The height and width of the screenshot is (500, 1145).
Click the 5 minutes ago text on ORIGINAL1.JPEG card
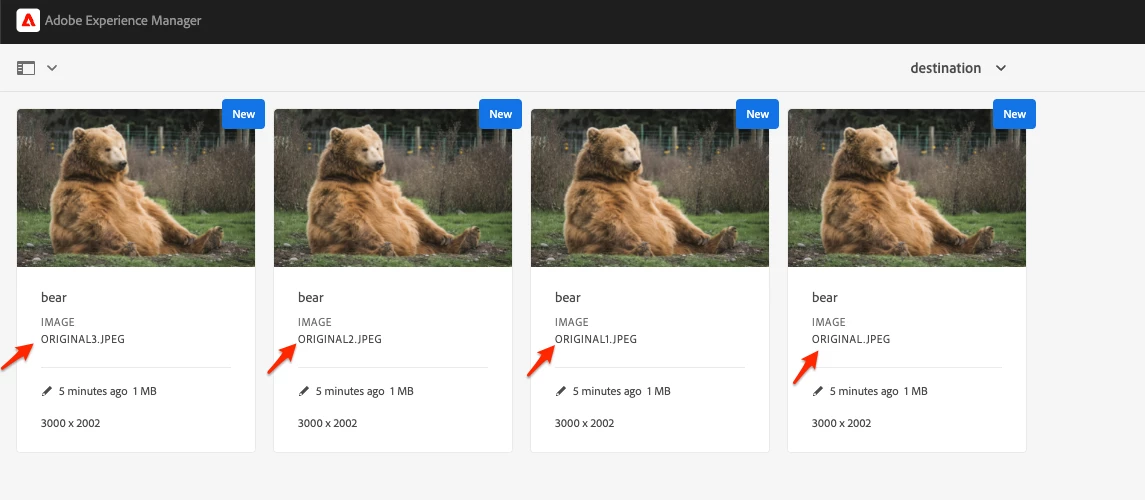point(608,391)
